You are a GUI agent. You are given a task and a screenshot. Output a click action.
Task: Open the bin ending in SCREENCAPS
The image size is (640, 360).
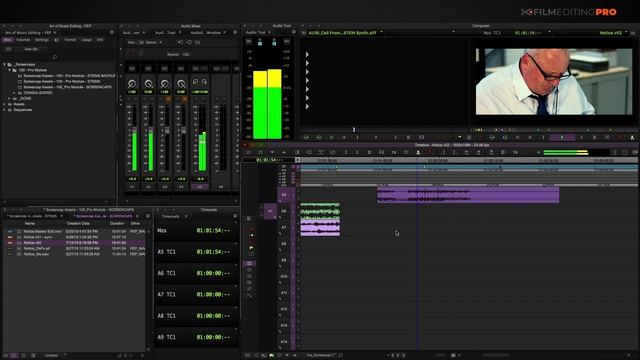(67, 87)
